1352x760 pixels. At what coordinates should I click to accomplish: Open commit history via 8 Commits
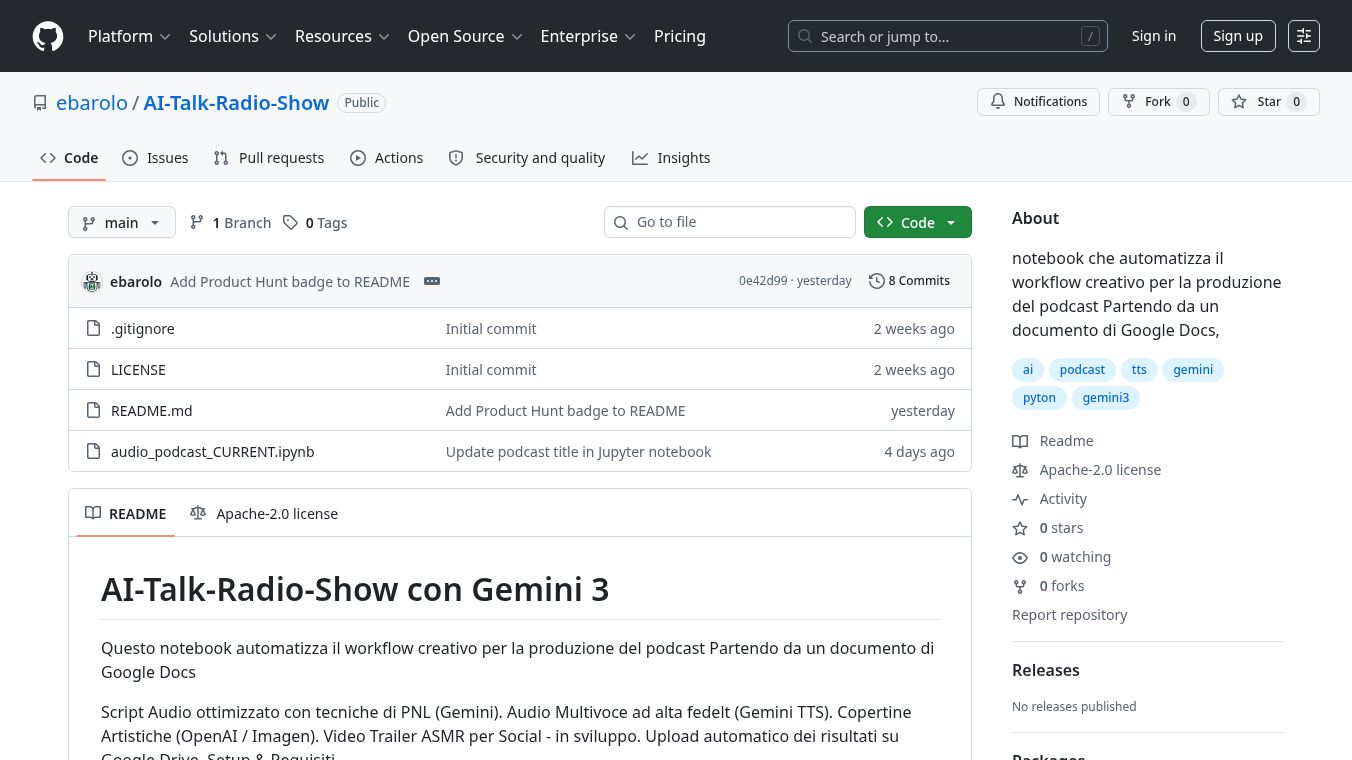910,281
